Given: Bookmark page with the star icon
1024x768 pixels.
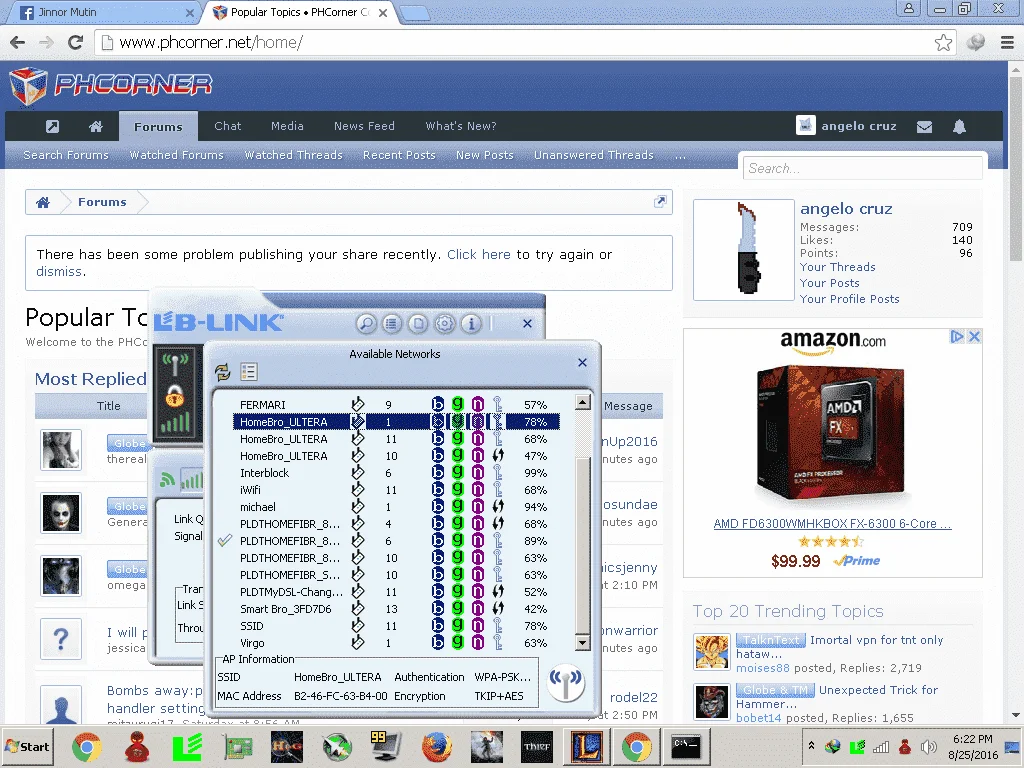Looking at the screenshot, I should 942,43.
